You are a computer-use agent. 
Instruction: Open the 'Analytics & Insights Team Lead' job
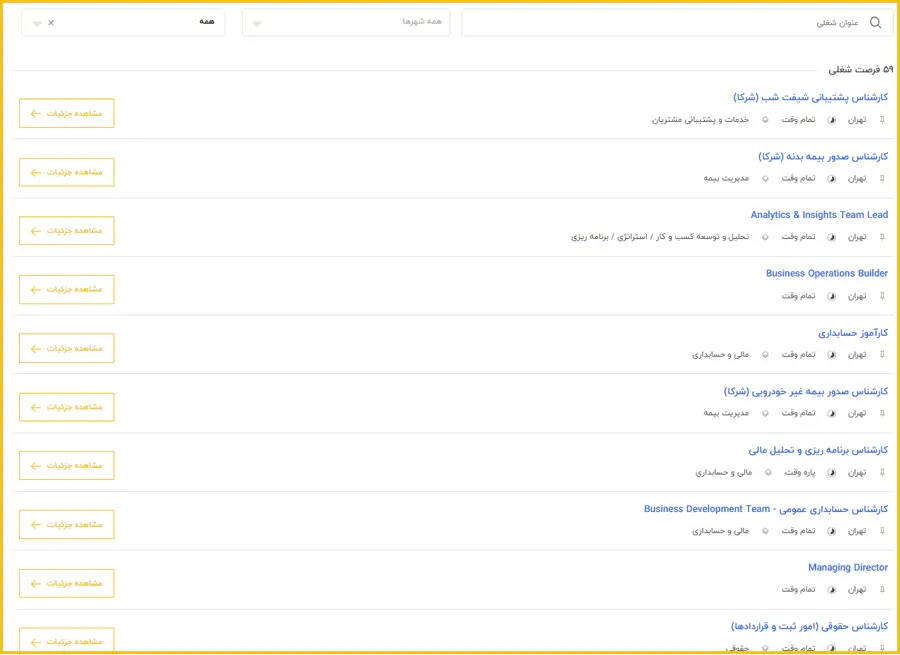819,215
